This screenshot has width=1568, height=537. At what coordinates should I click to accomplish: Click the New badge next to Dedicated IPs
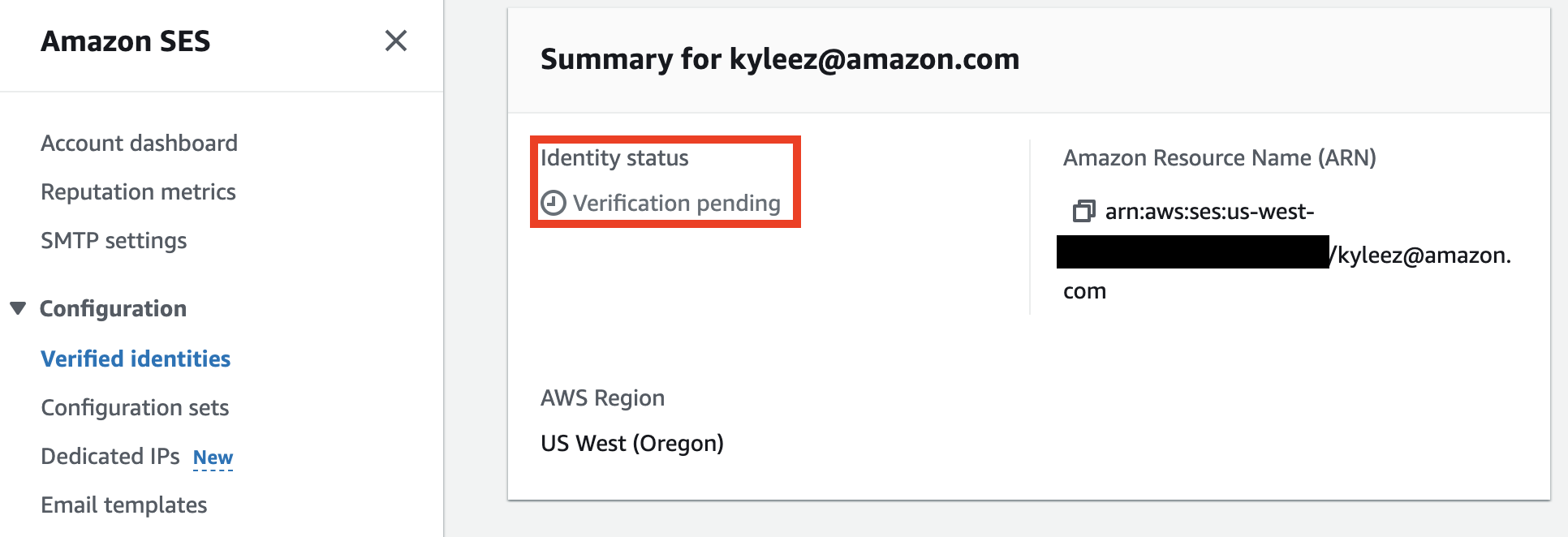point(213,458)
